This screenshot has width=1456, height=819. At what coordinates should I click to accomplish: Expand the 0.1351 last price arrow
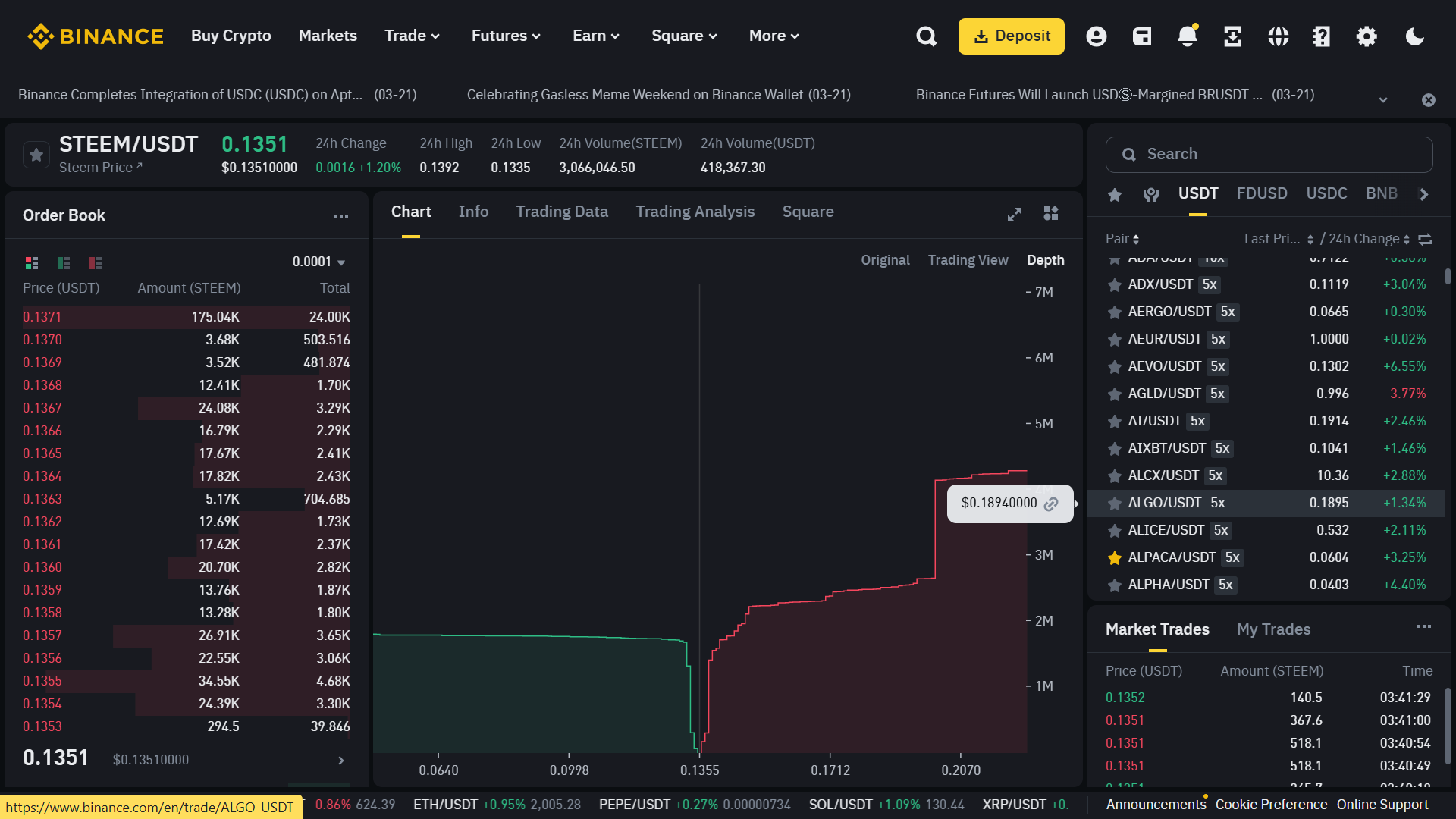[341, 760]
